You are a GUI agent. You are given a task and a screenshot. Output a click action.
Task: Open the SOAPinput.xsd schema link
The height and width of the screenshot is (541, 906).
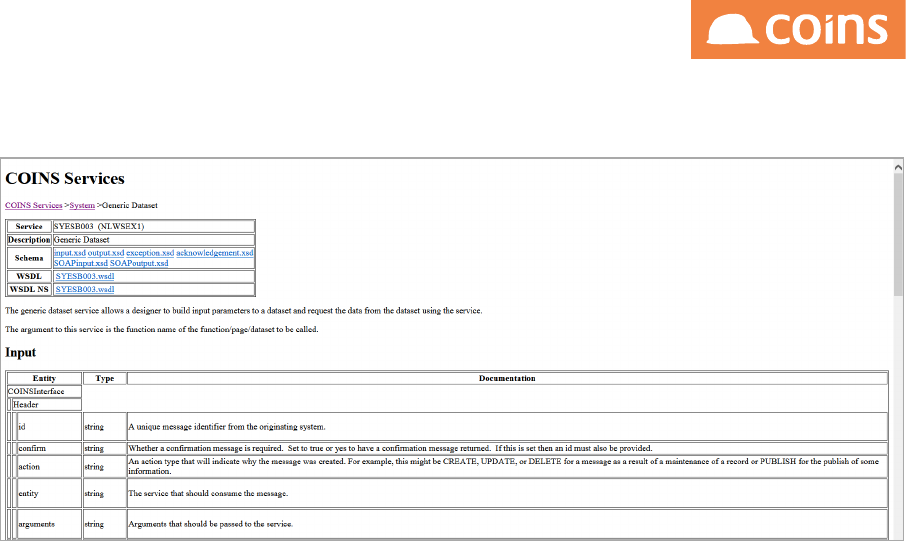tap(80, 263)
